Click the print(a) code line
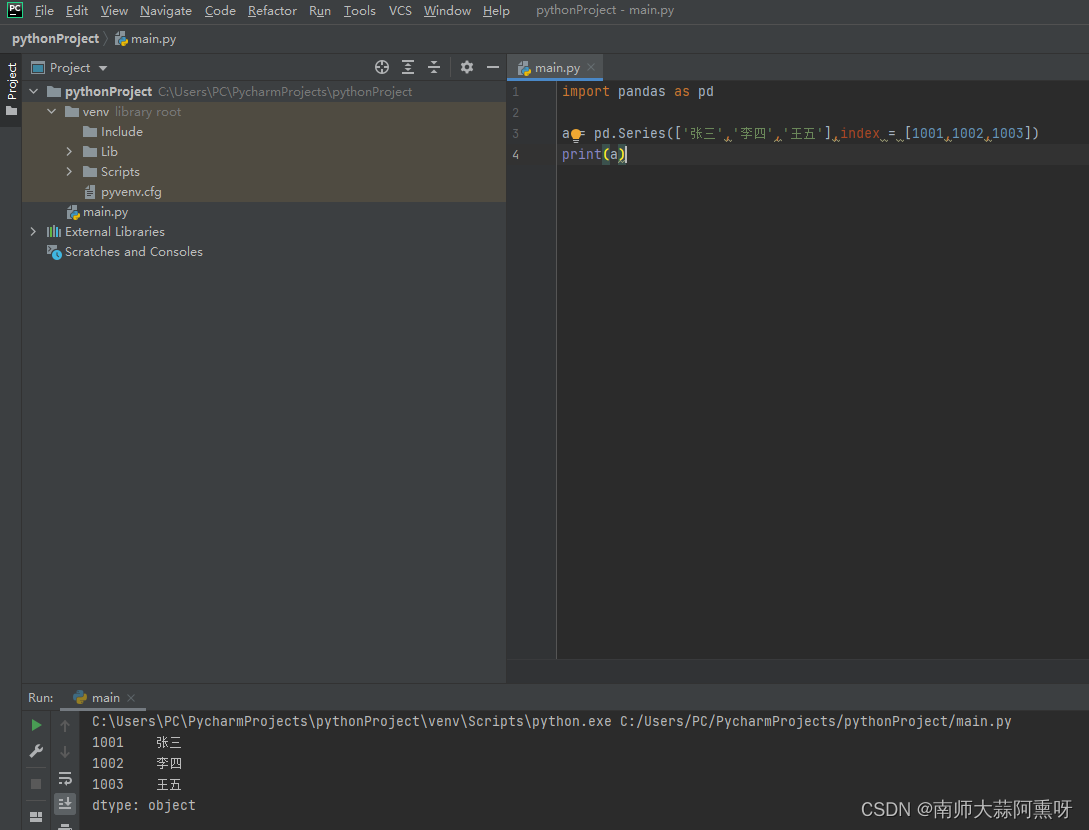Image resolution: width=1089 pixels, height=830 pixels. click(594, 154)
